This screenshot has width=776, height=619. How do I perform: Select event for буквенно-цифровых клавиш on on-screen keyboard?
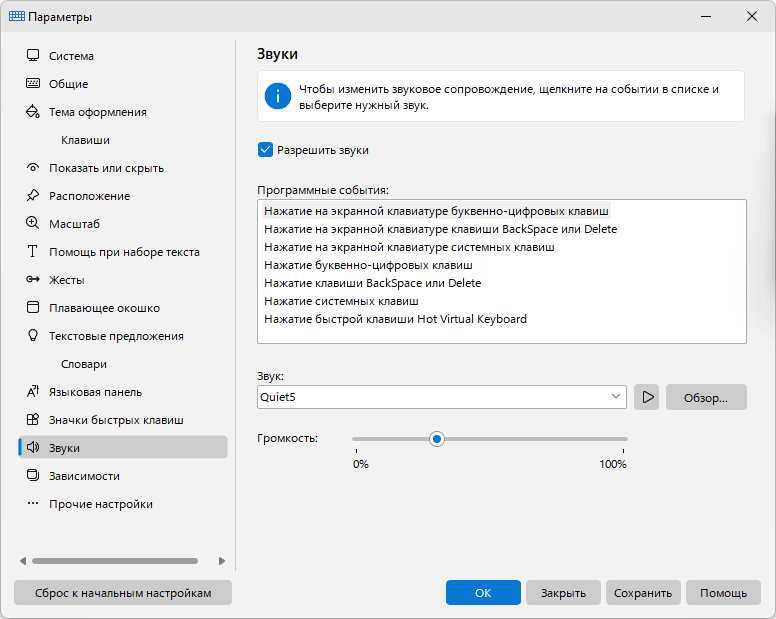click(436, 211)
